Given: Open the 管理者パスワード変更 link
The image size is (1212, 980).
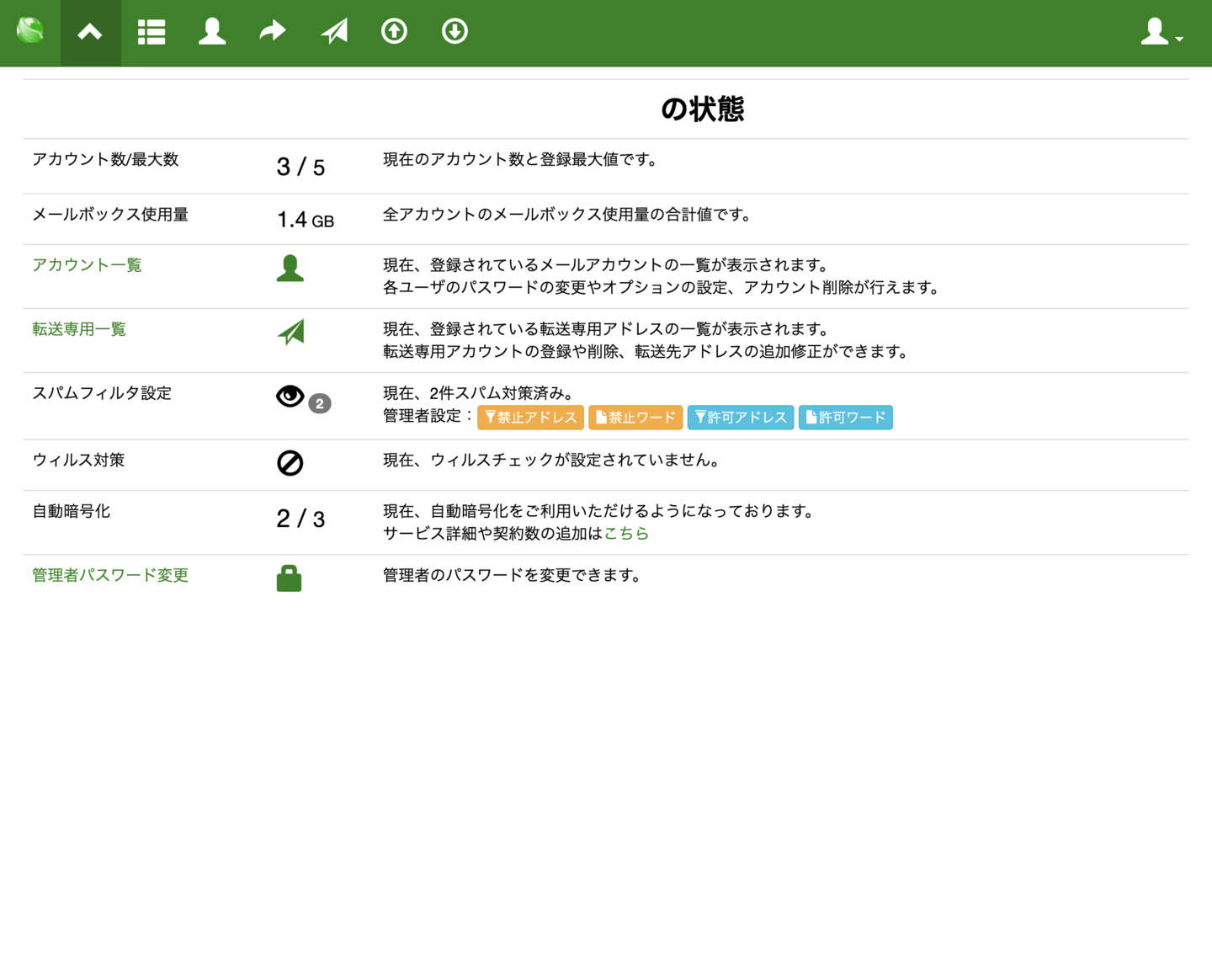Looking at the screenshot, I should (110, 575).
